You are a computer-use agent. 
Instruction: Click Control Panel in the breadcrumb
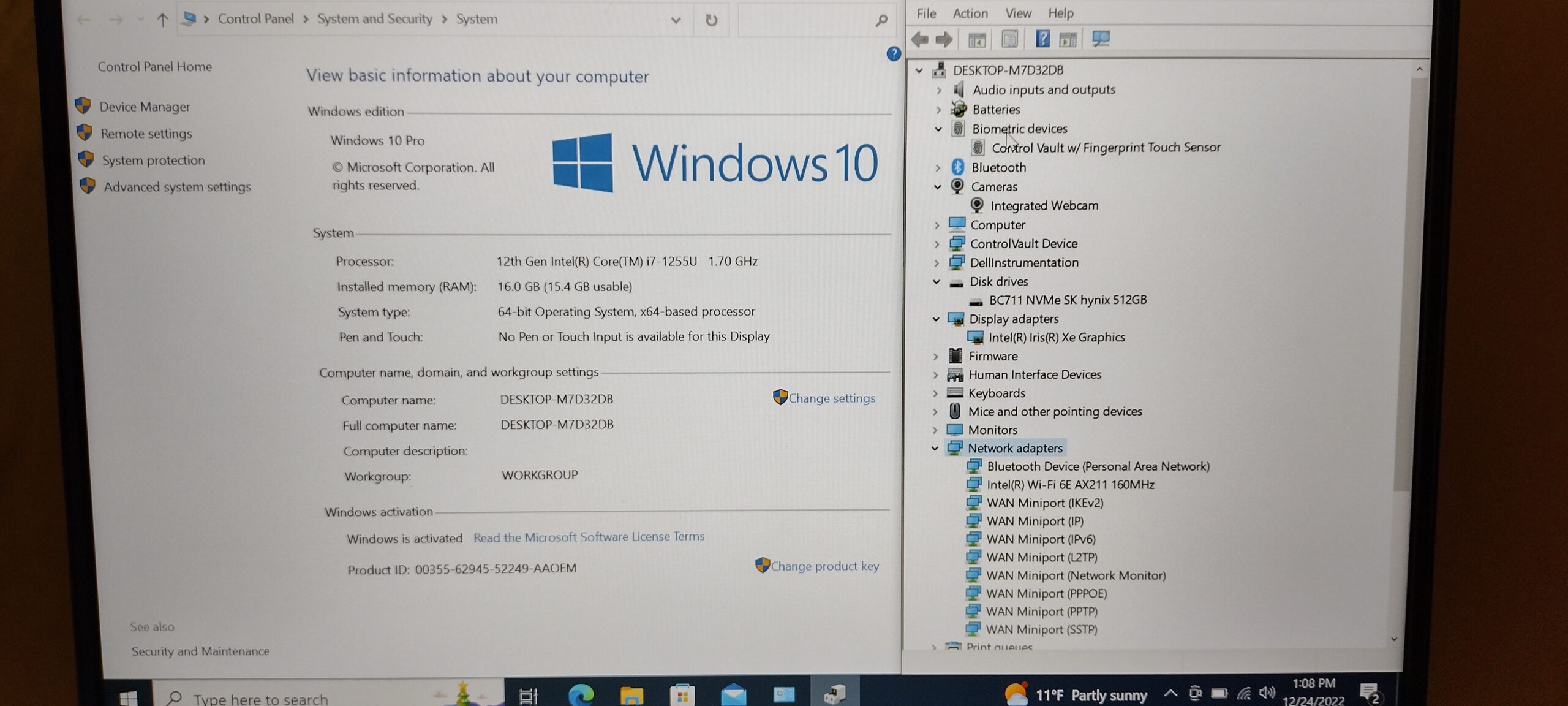[256, 19]
